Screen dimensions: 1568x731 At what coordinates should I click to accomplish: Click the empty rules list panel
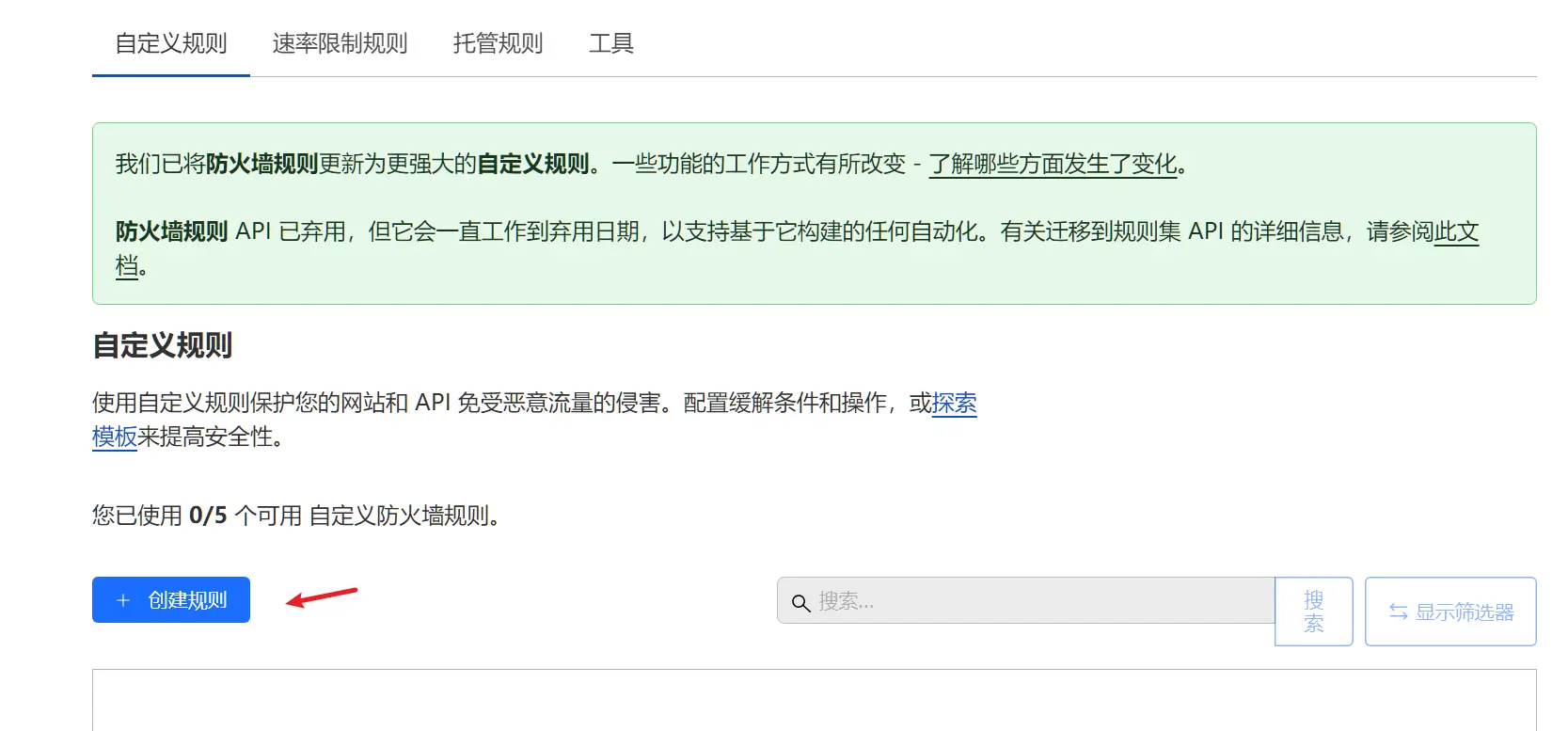click(x=814, y=701)
